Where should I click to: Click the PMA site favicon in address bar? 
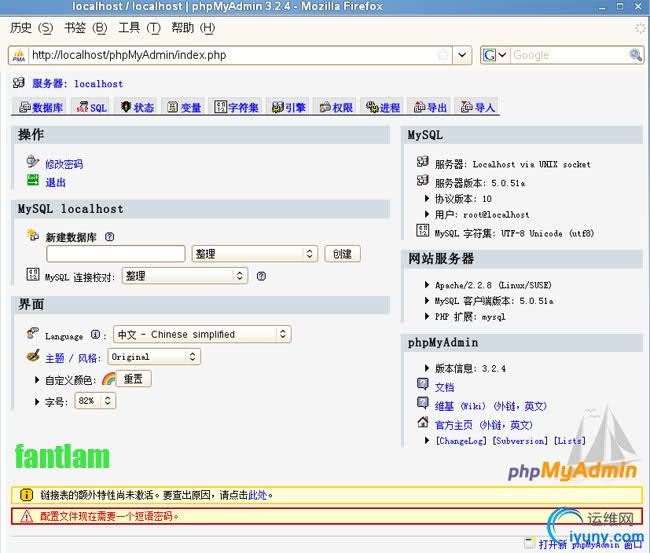pos(19,55)
